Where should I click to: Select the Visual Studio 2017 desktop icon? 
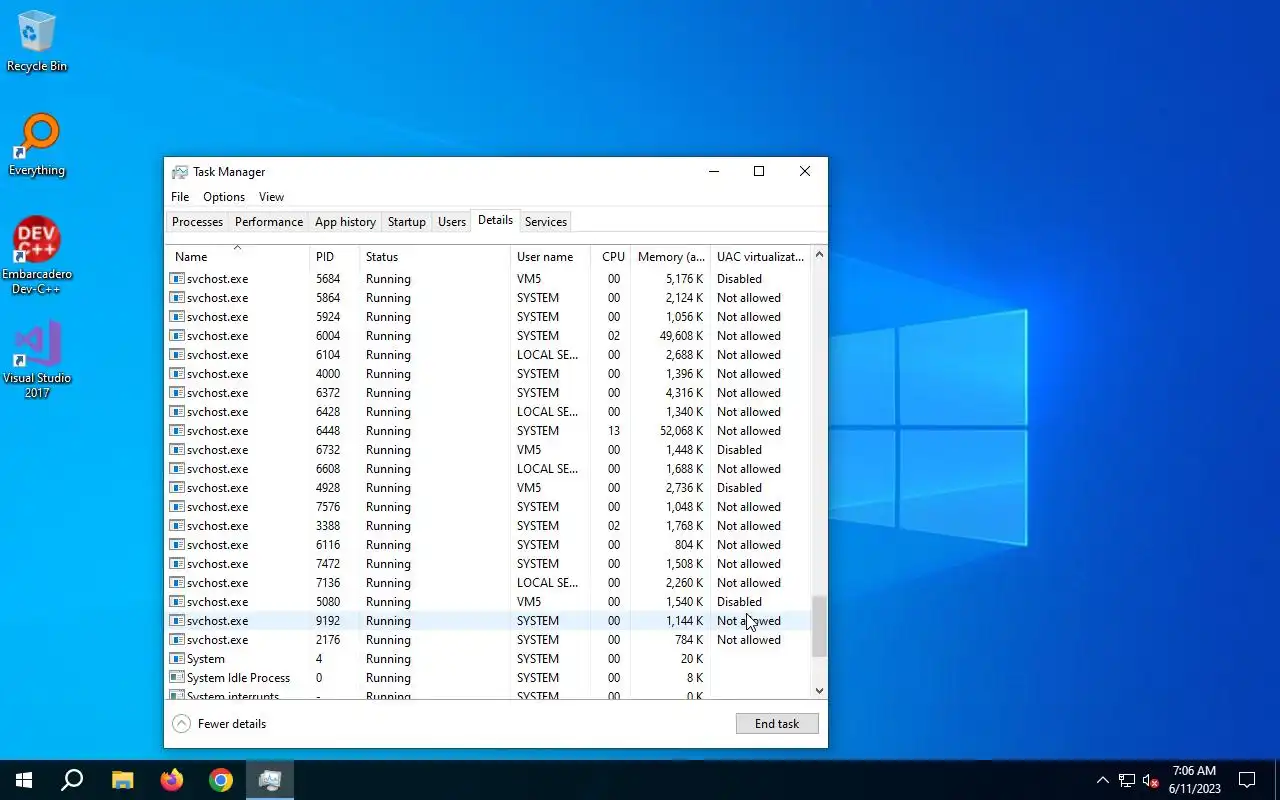(x=37, y=360)
